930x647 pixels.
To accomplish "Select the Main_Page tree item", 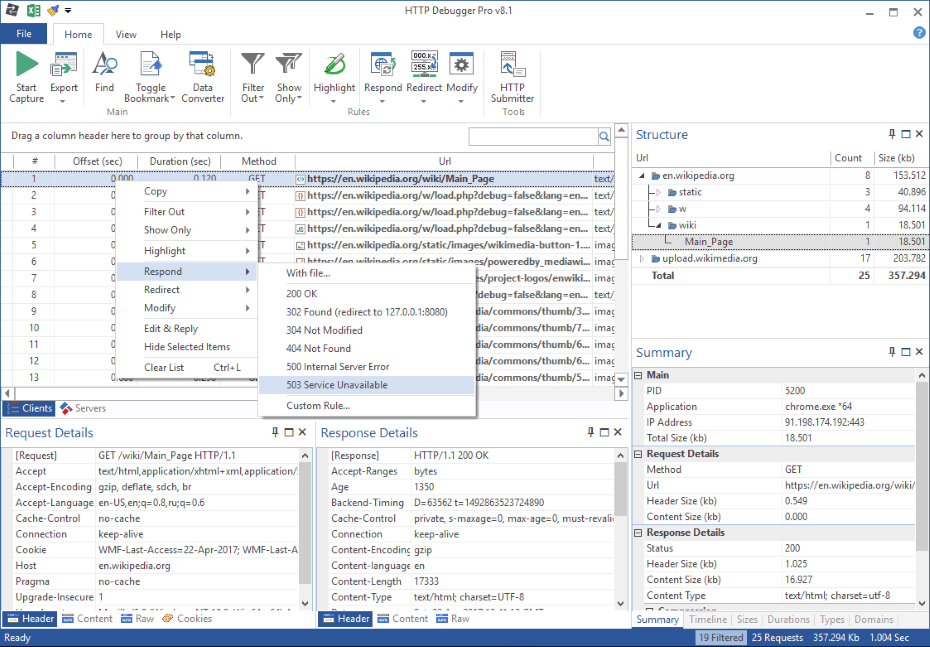I will (x=709, y=242).
